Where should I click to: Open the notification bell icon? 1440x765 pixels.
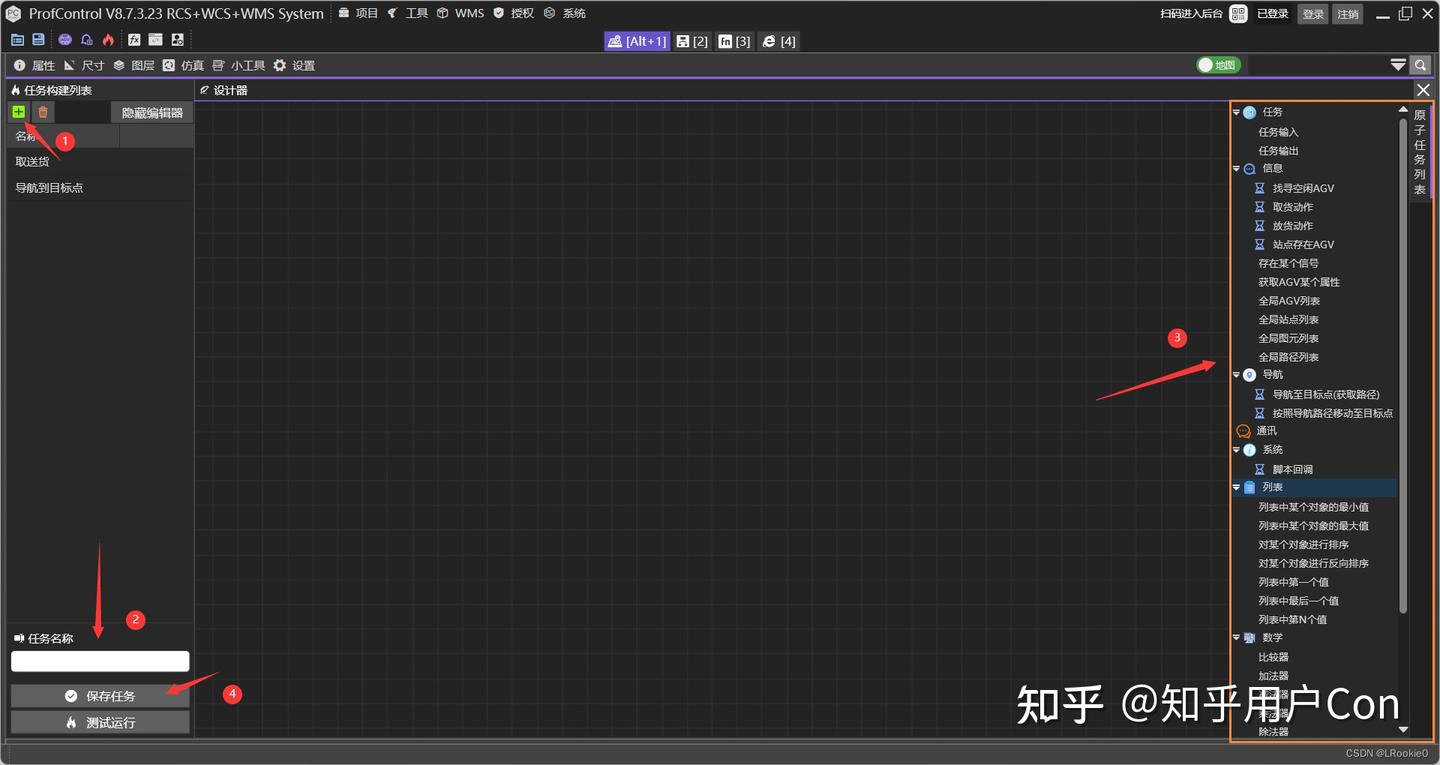86,39
